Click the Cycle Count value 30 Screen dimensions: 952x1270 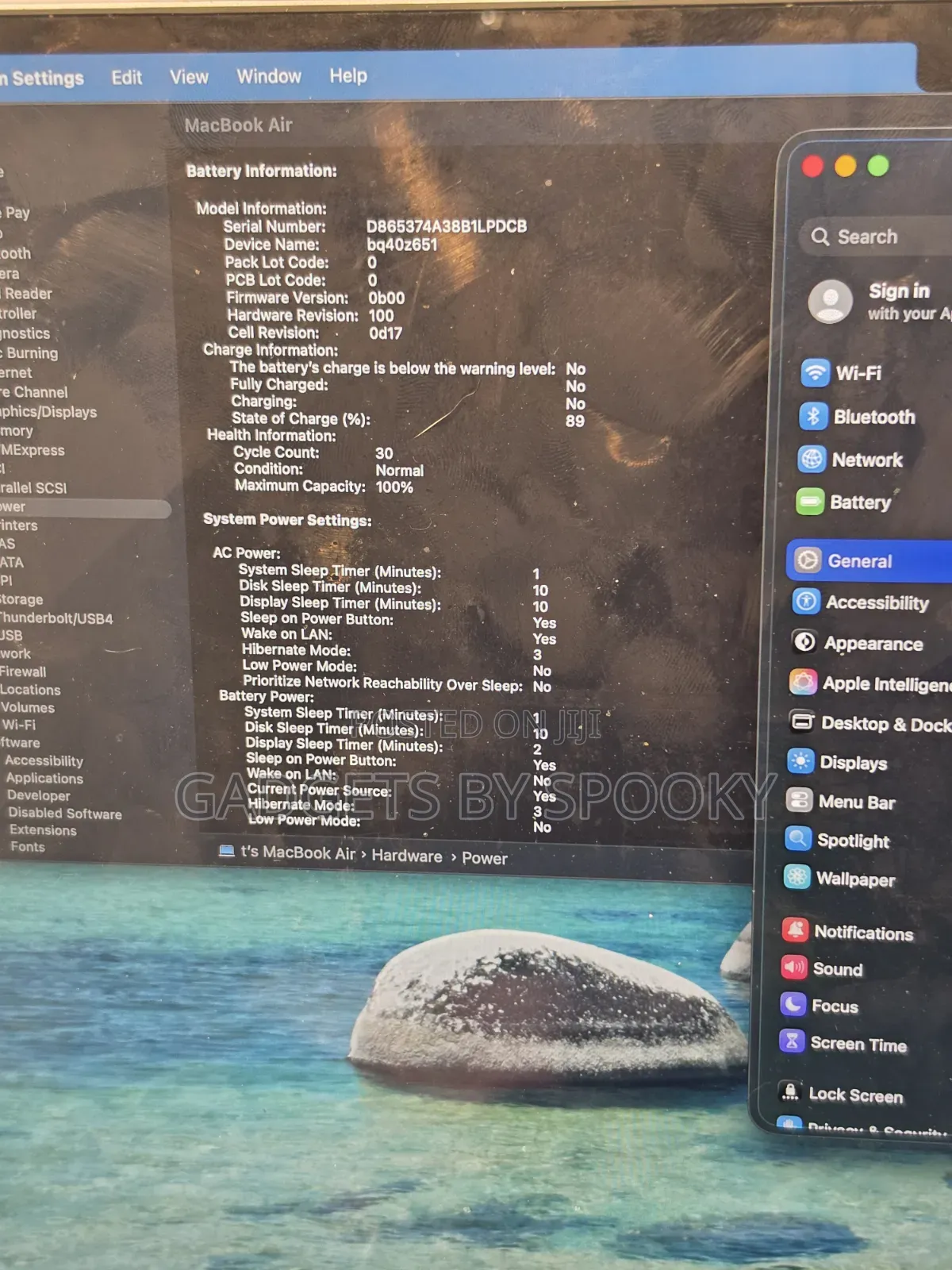click(x=384, y=453)
